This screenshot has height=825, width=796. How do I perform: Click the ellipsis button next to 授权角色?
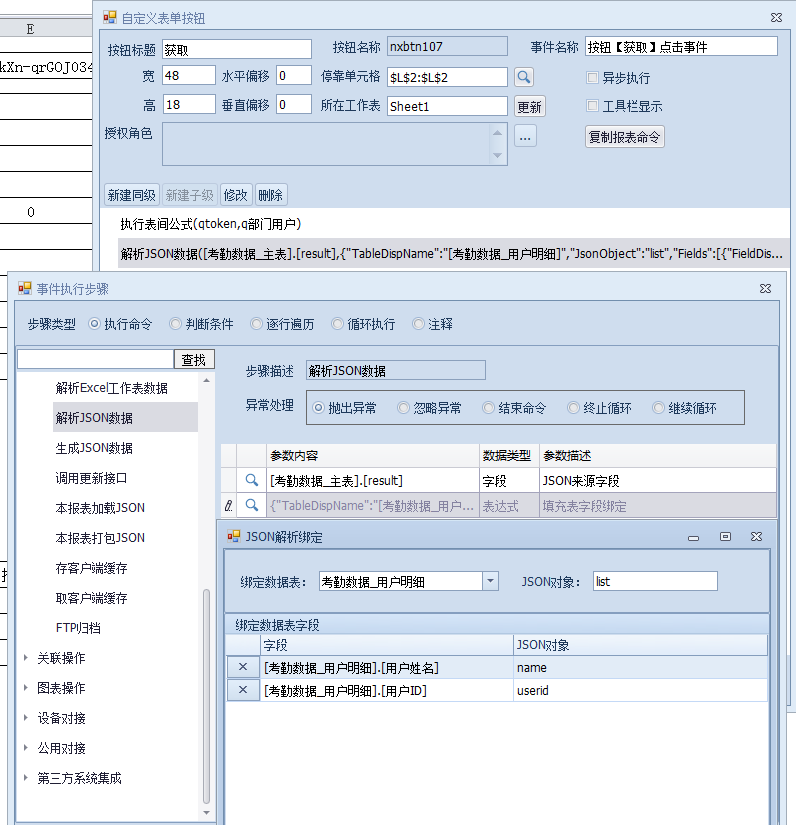tap(525, 136)
